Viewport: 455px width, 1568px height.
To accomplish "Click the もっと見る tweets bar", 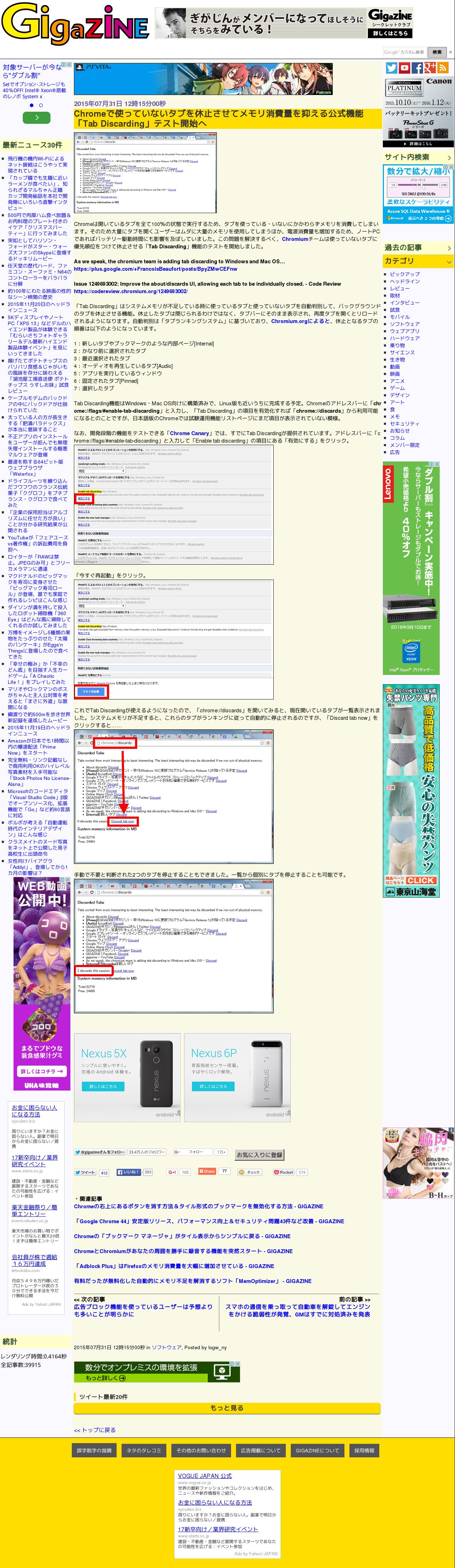I will tap(227, 1408).
